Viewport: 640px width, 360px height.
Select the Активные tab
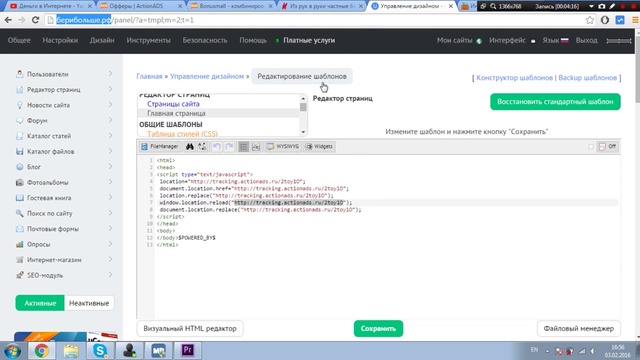[40, 303]
